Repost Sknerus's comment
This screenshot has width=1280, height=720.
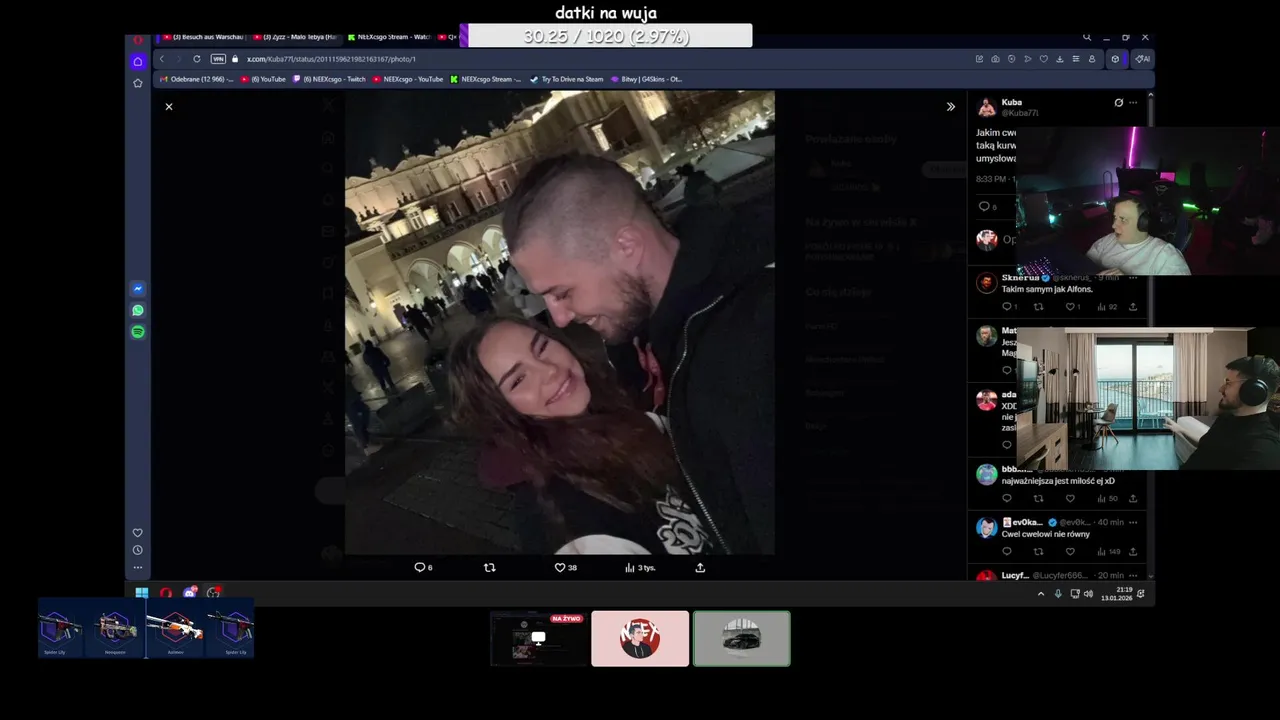pyautogui.click(x=1038, y=307)
